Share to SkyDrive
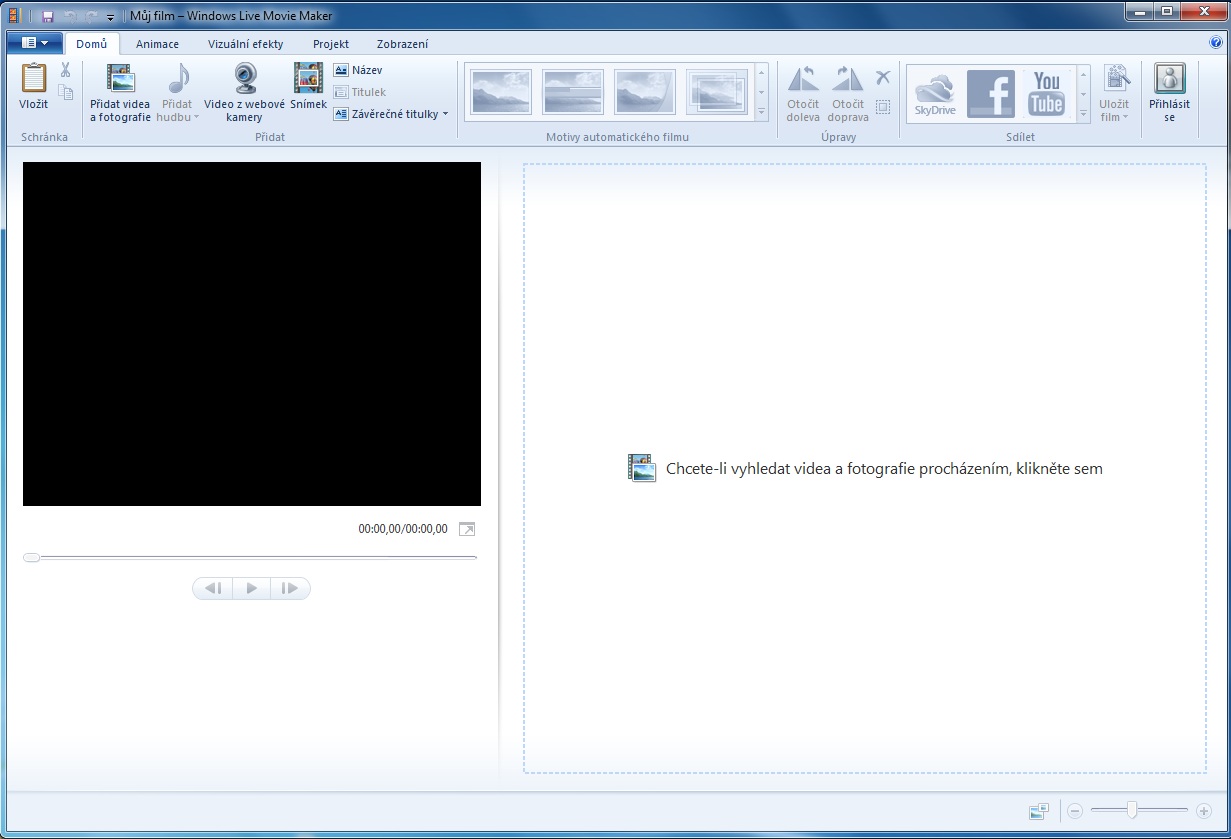The width and height of the screenshot is (1231, 839). (x=936, y=94)
